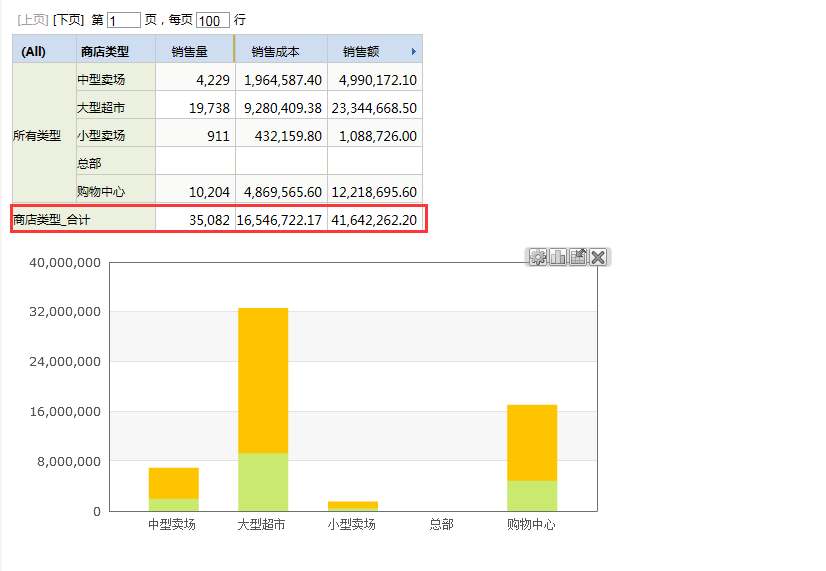Click 购物中心 label on chart axis

coord(531,525)
